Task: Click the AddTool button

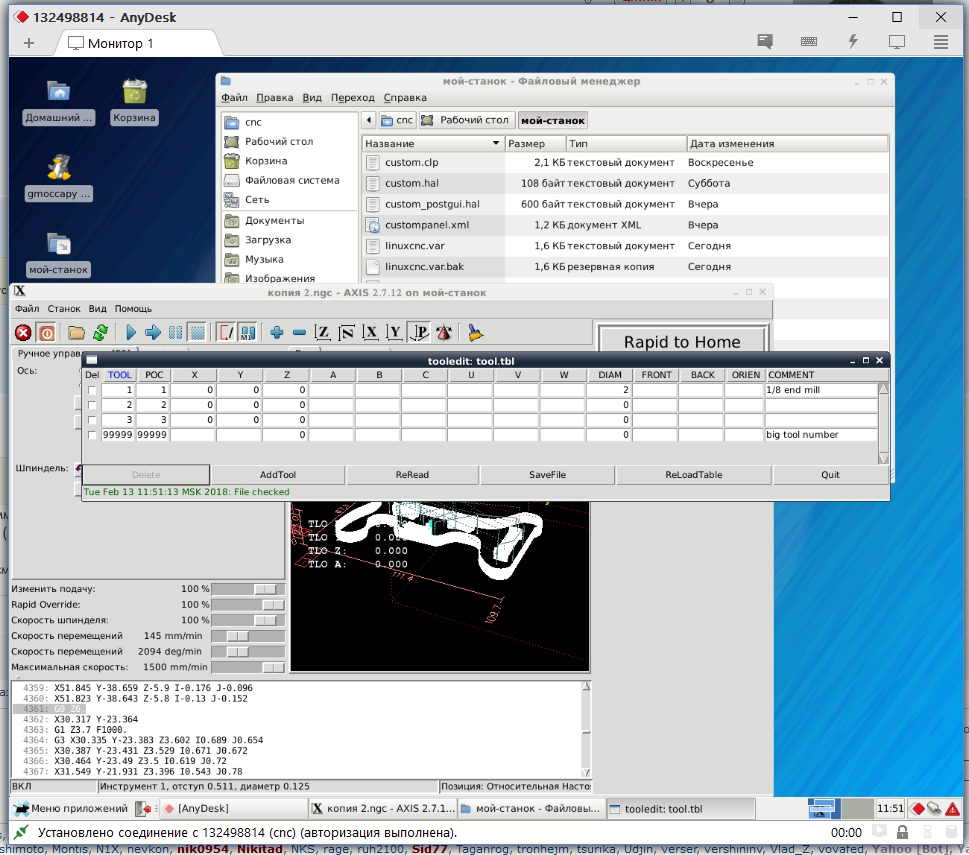Action: [x=277, y=474]
